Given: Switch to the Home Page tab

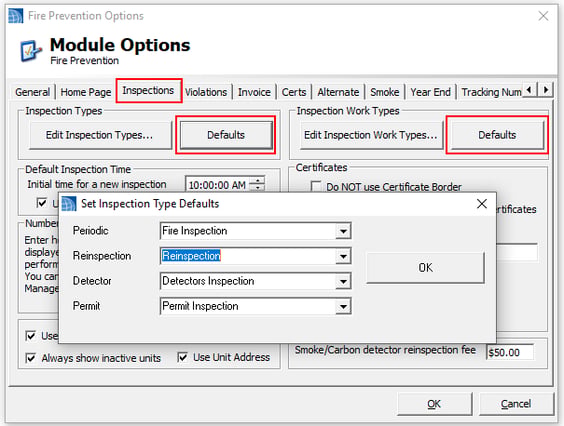Looking at the screenshot, I should click(86, 92).
